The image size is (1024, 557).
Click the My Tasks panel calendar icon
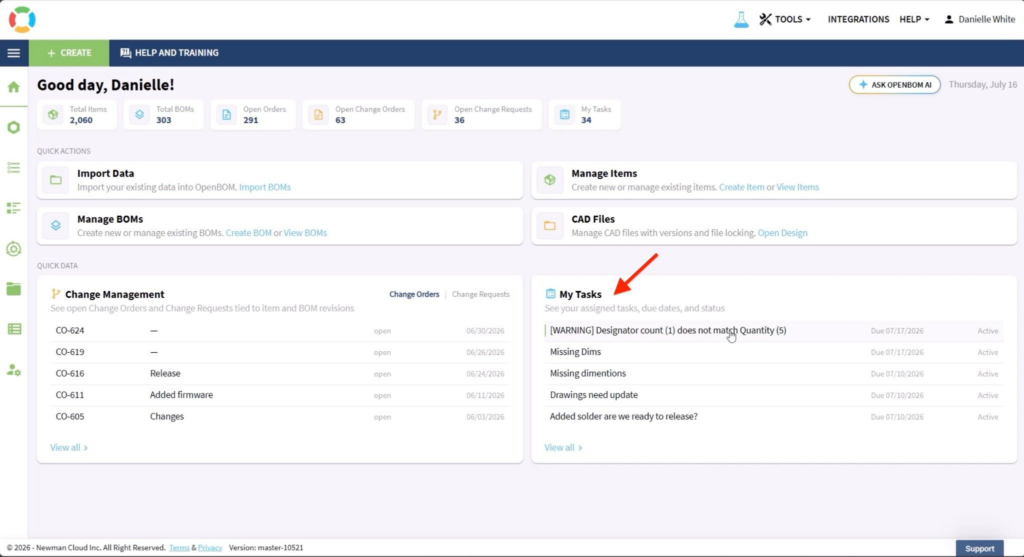551,294
